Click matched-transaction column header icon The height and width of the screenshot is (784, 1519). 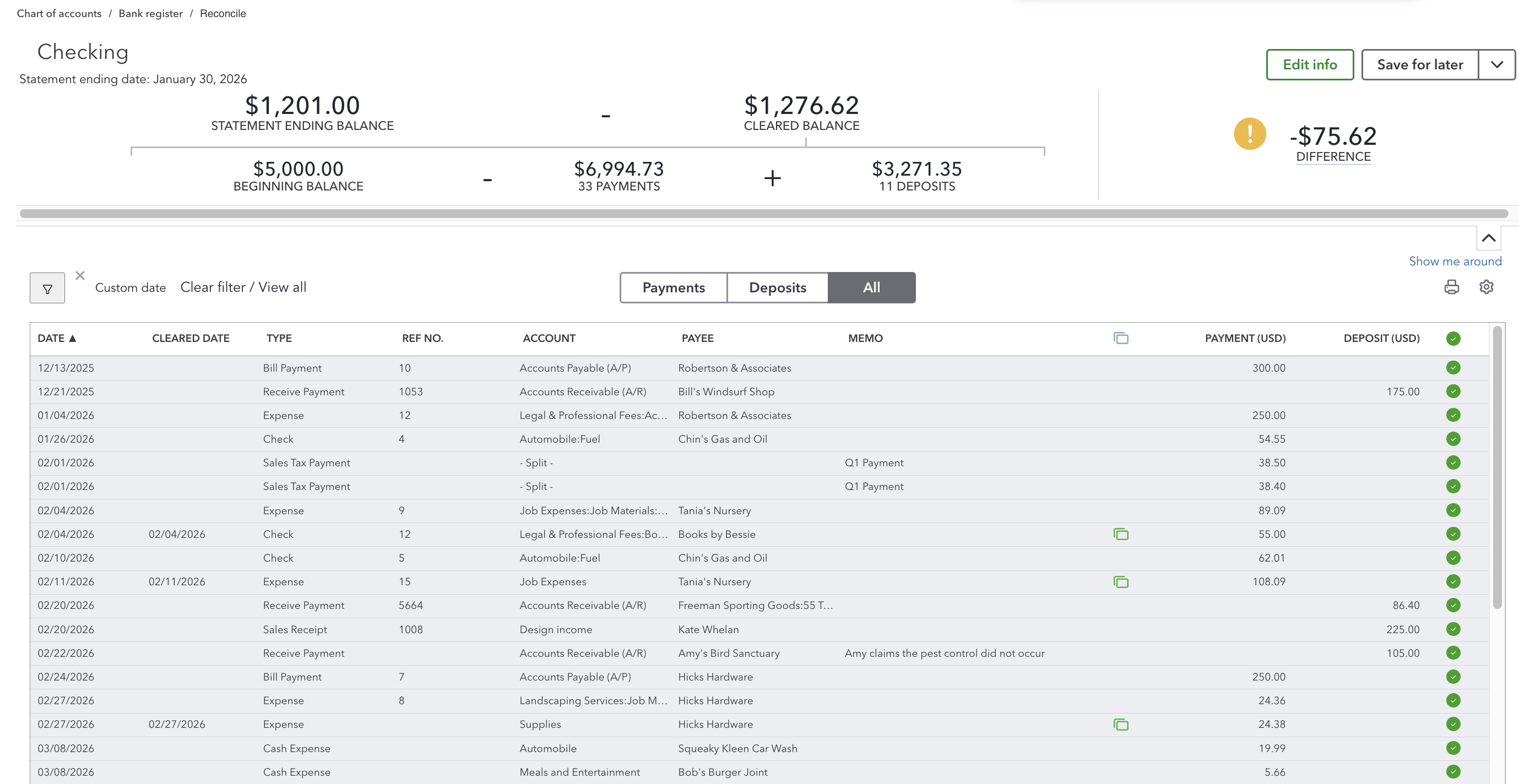[1120, 339]
